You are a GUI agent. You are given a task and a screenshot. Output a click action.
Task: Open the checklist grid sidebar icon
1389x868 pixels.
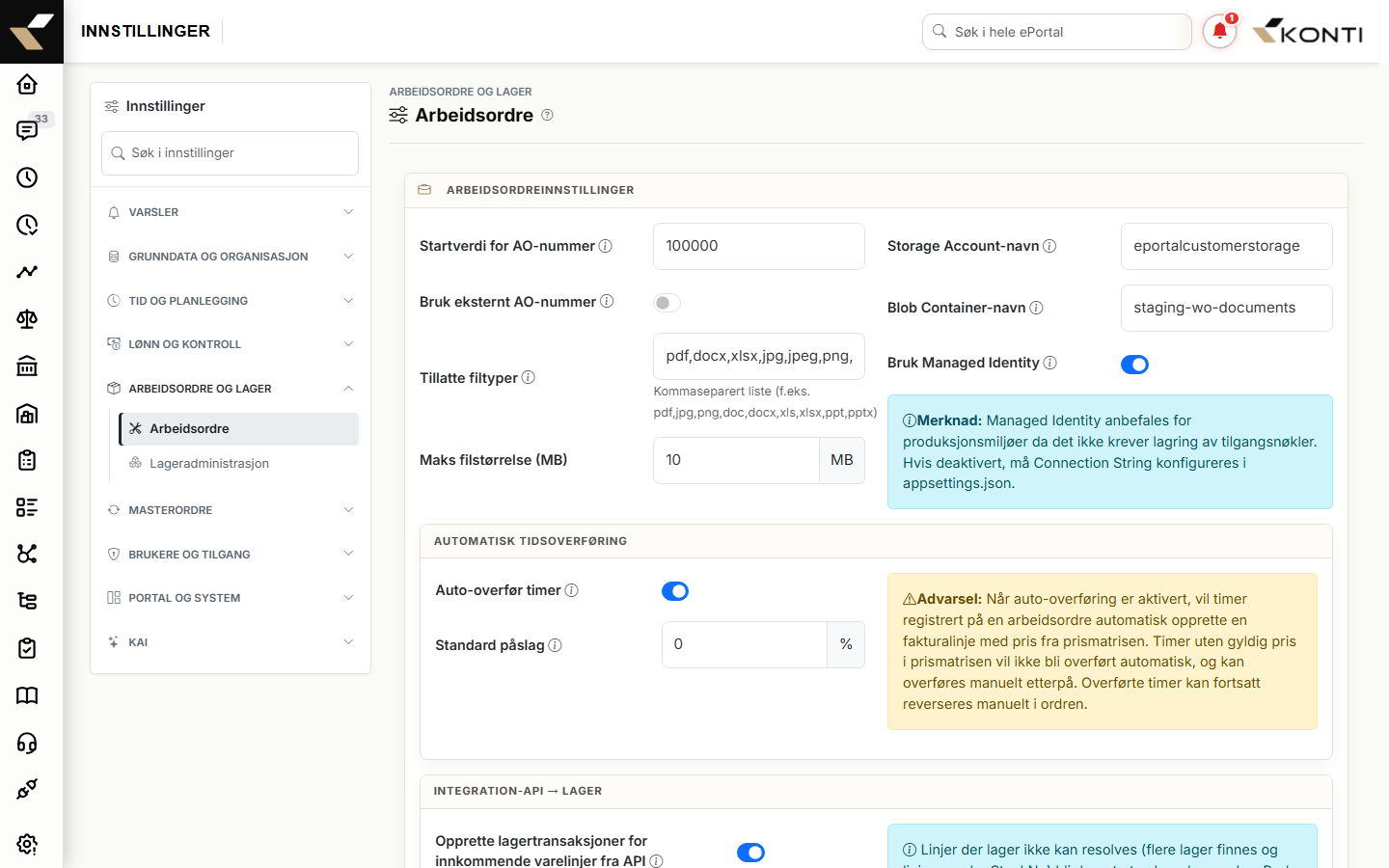coord(27,507)
